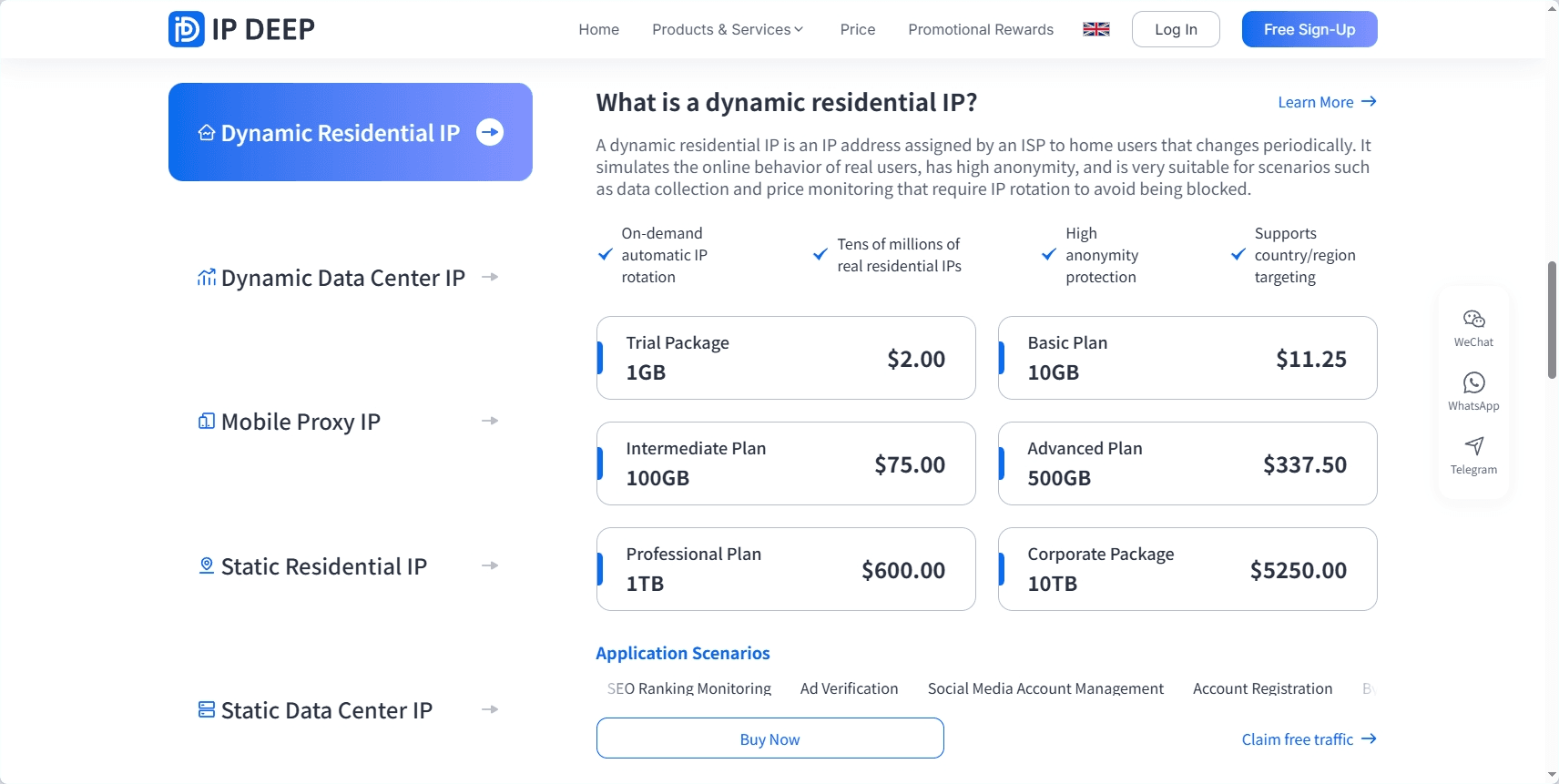Click the arrow next to Dynamic Data Center IP
The image size is (1559, 784).
pyautogui.click(x=490, y=277)
